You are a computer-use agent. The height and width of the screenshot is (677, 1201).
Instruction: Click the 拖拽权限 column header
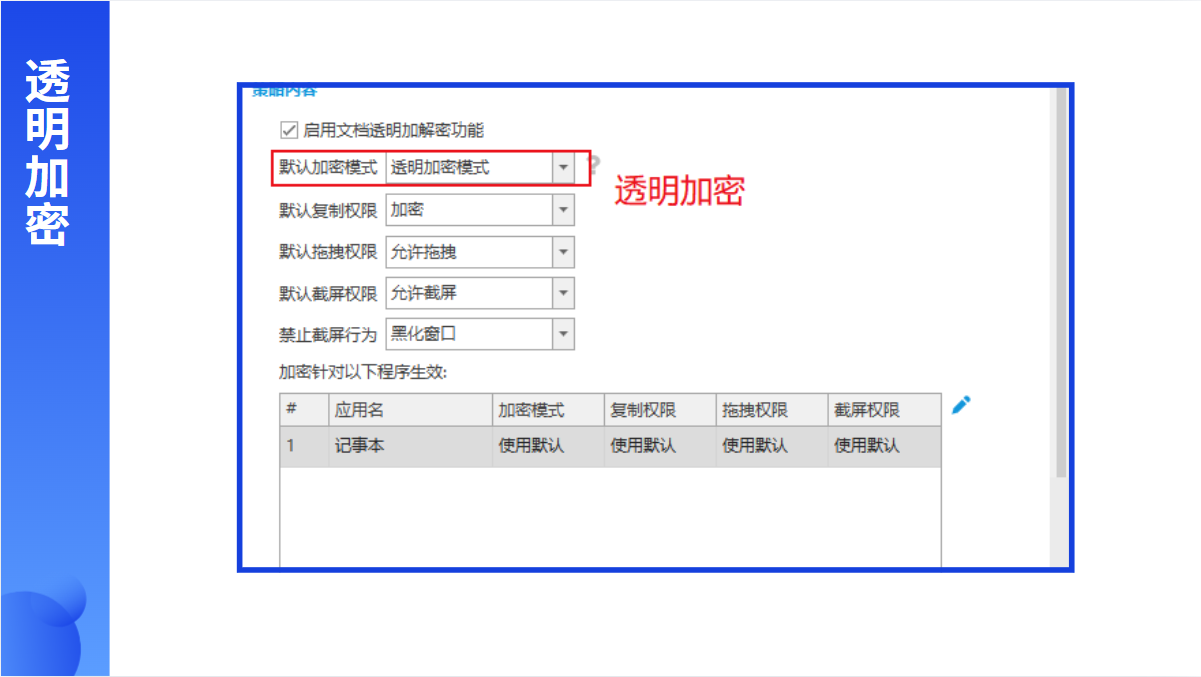click(x=772, y=410)
